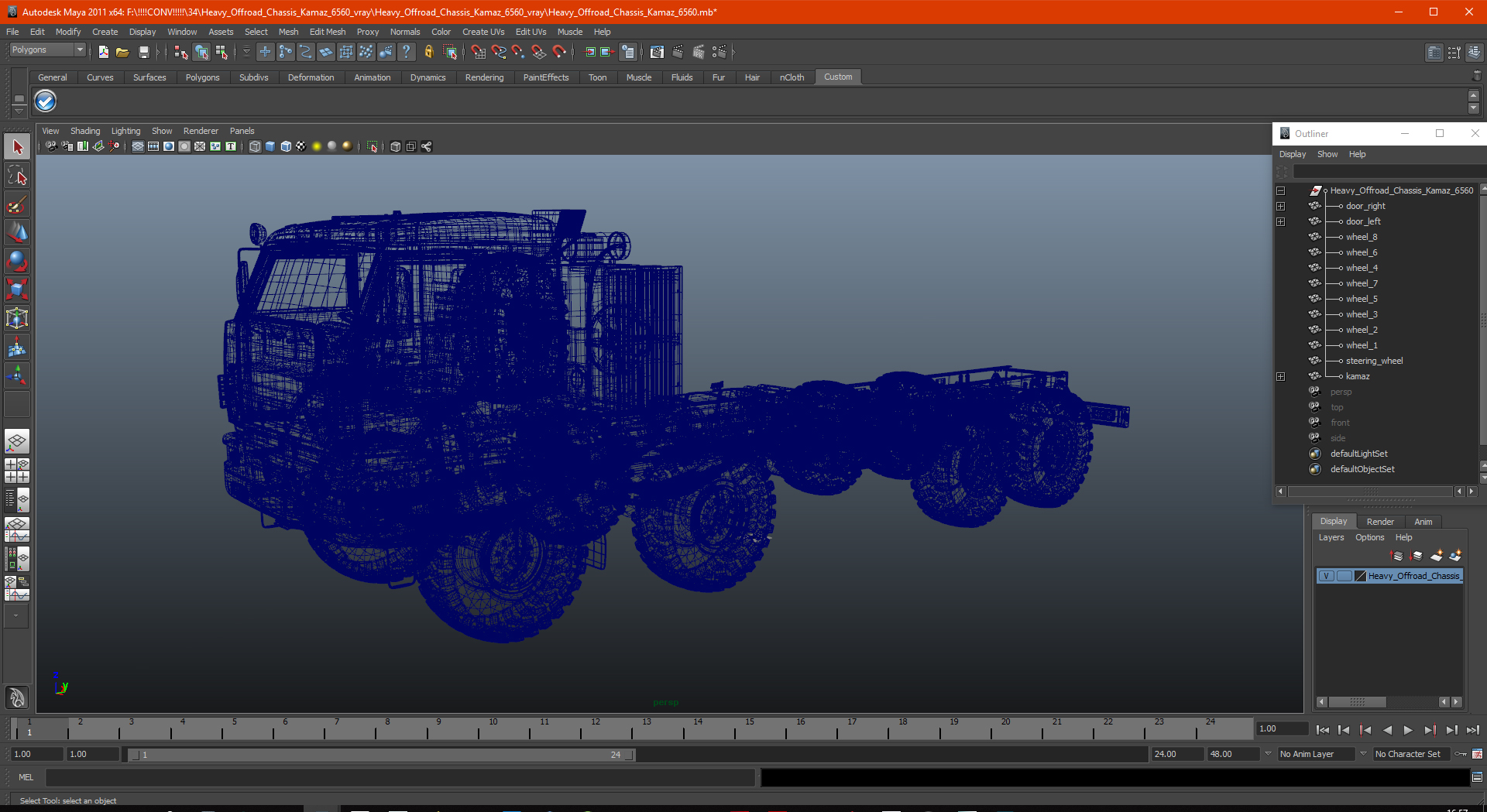Switch to four view layout
Screen dimensions: 1487x812
[17, 471]
